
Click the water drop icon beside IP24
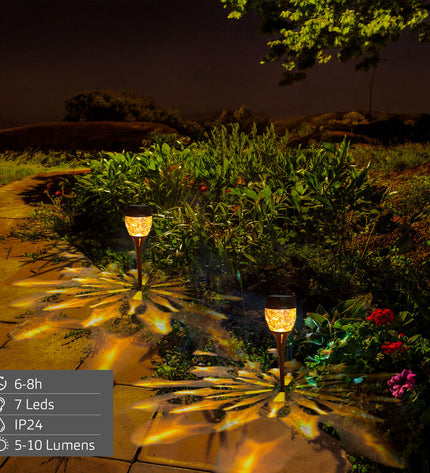coord(2,425)
